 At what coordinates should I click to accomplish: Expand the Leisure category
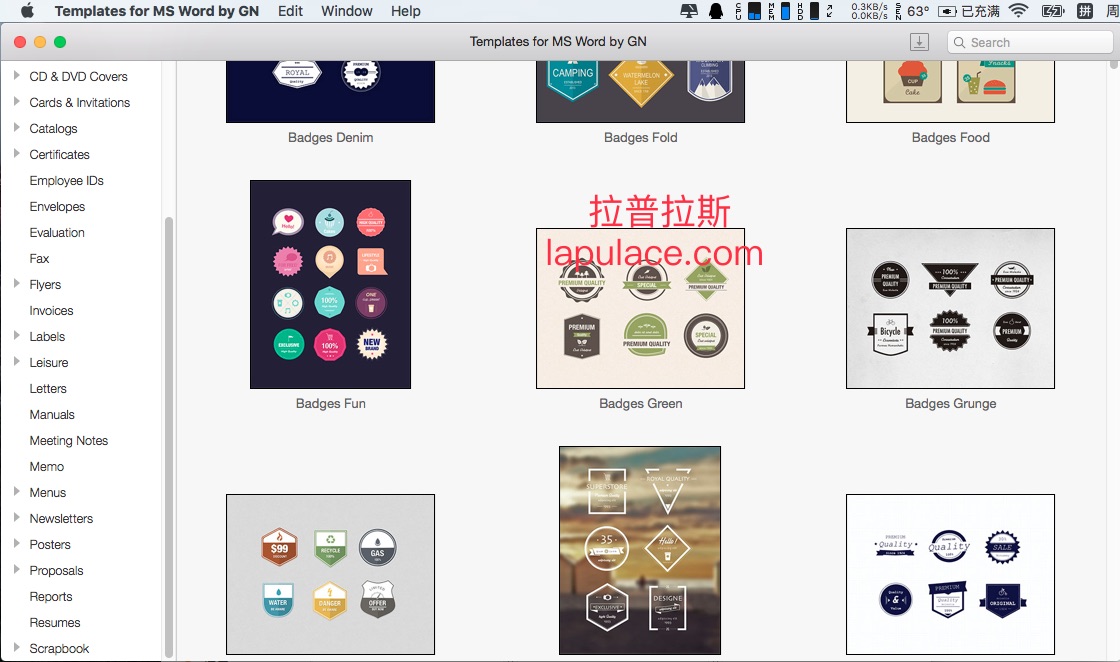tap(16, 361)
